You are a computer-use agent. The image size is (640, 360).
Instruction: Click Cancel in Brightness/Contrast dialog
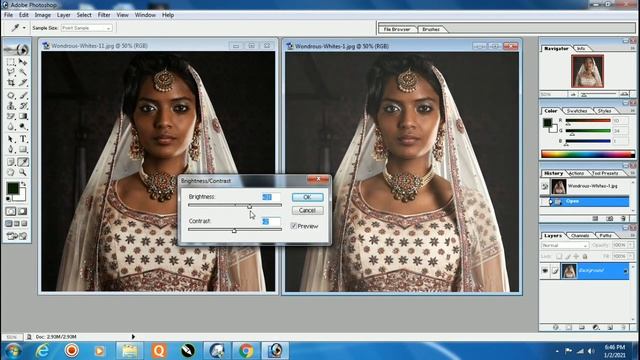point(307,211)
